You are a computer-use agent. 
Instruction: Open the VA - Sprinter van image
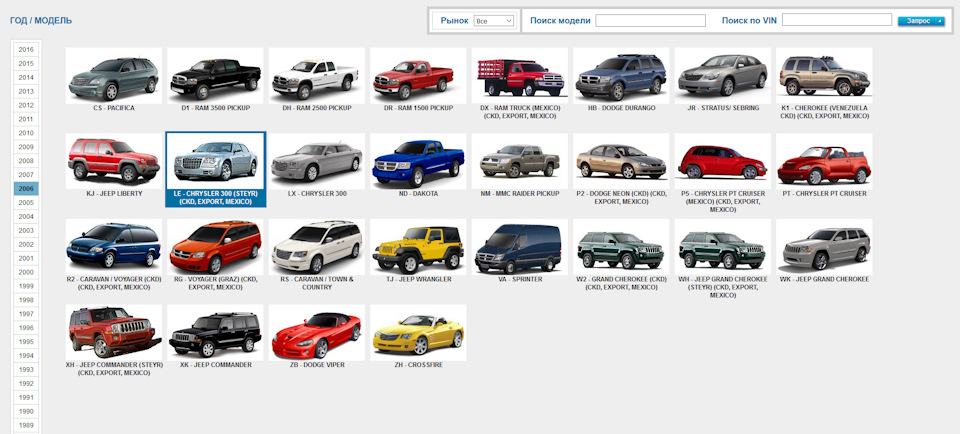click(x=520, y=247)
